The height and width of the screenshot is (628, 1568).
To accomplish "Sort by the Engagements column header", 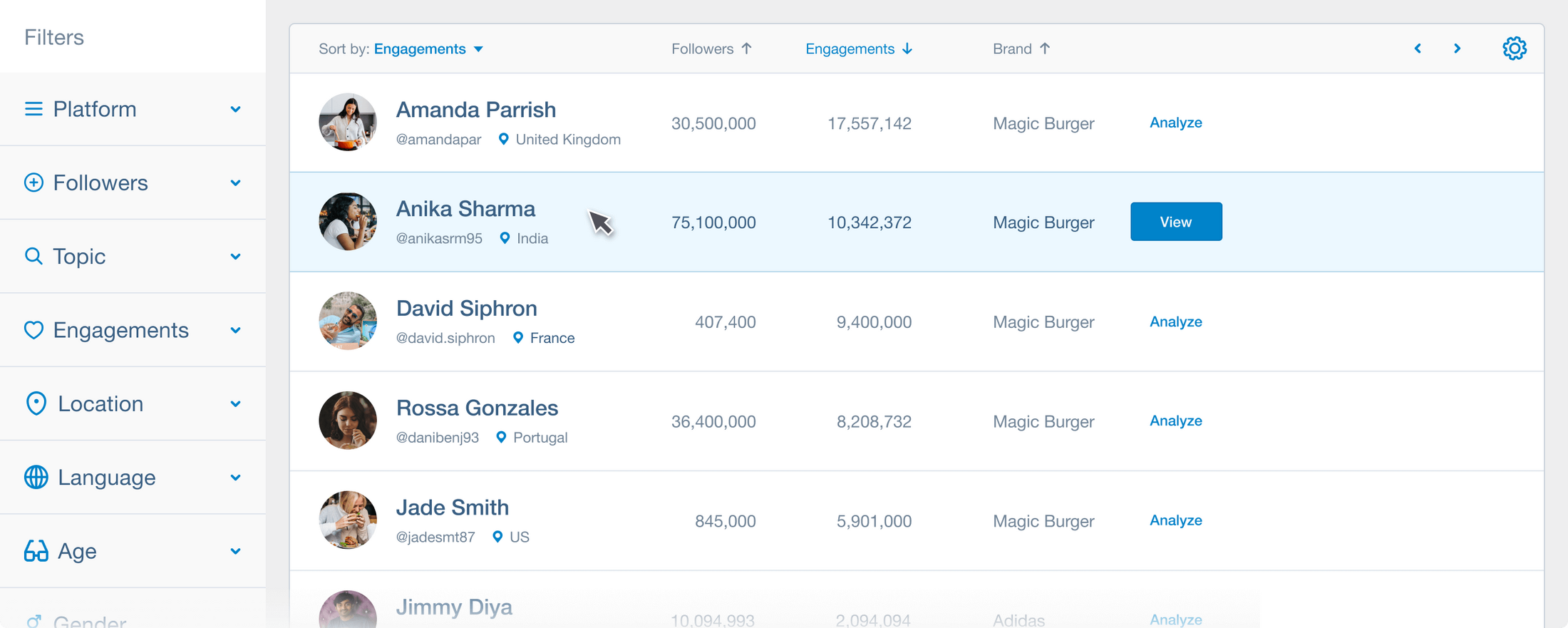I will point(858,48).
